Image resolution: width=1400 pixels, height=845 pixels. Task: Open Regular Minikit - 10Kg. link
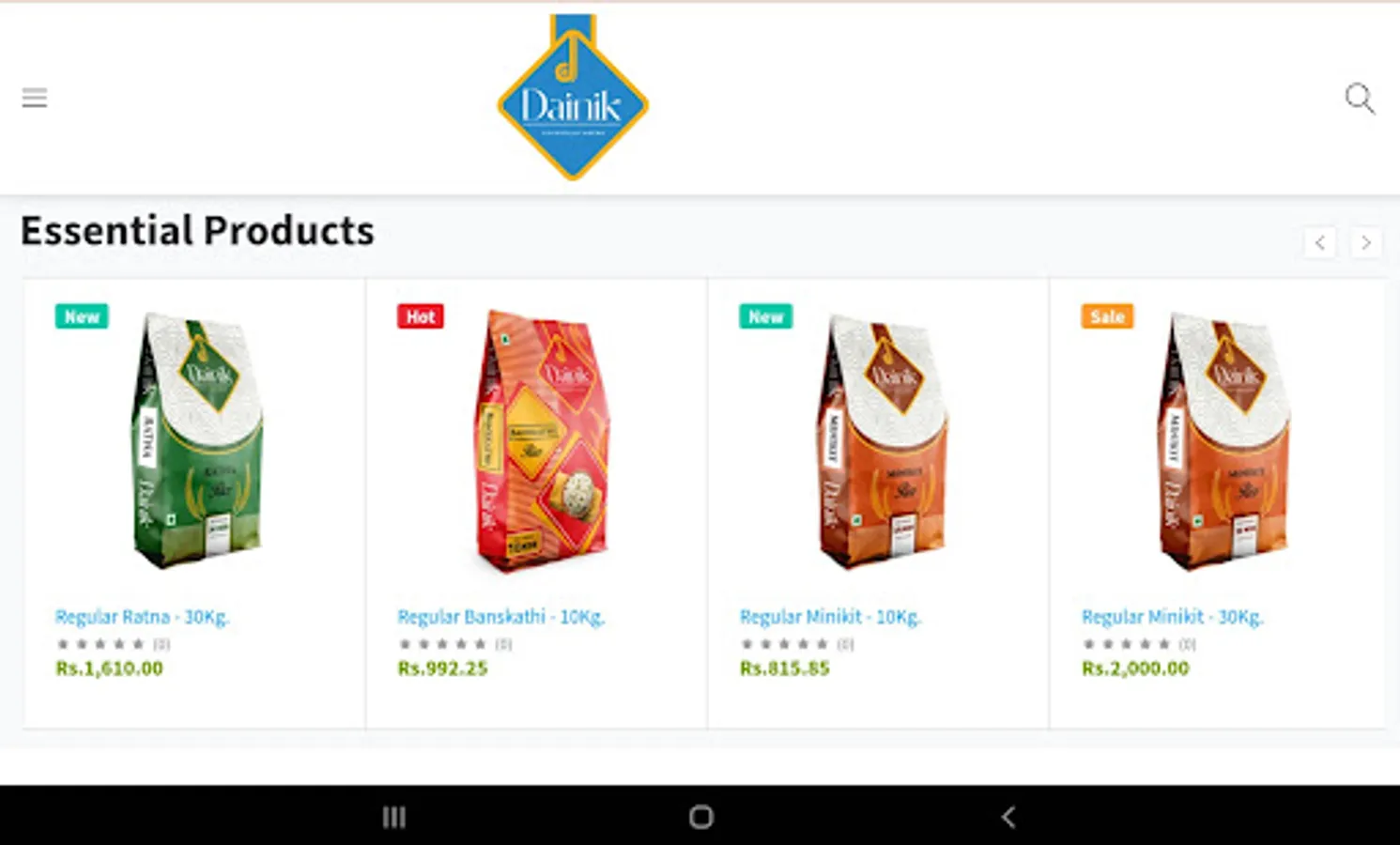[831, 617]
